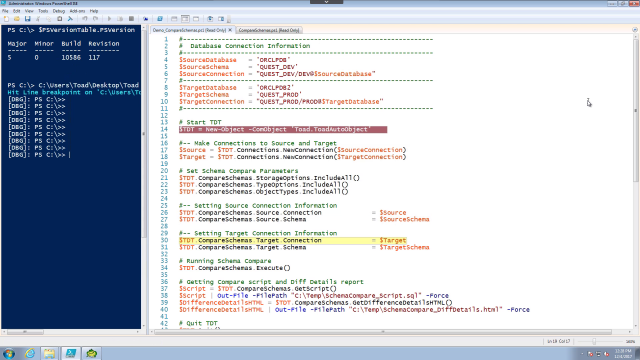Switch to Demo_CompareSchemas.ps1 tab
This screenshot has height=360, width=640.
click(189, 30)
